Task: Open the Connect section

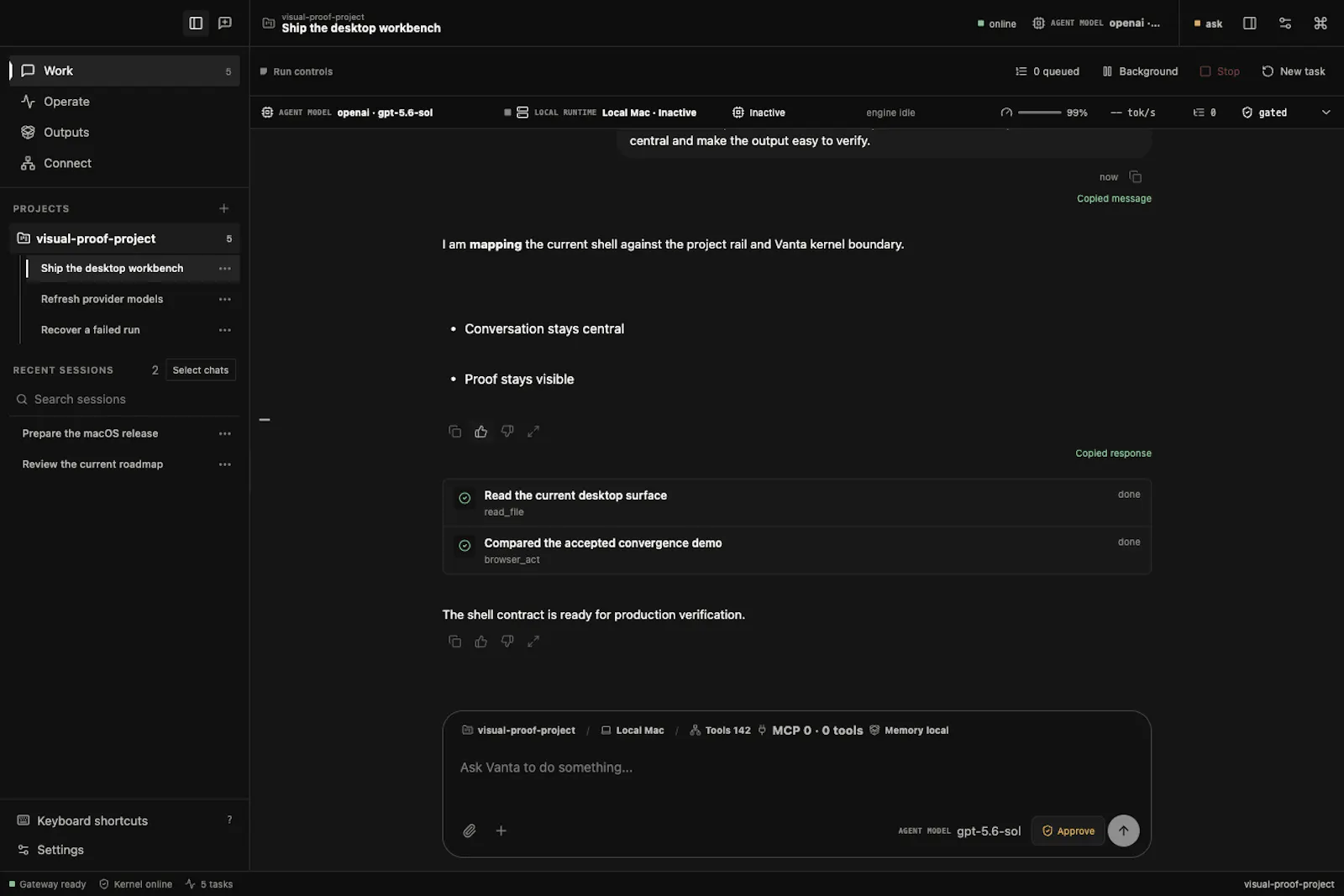Action: click(x=124, y=163)
